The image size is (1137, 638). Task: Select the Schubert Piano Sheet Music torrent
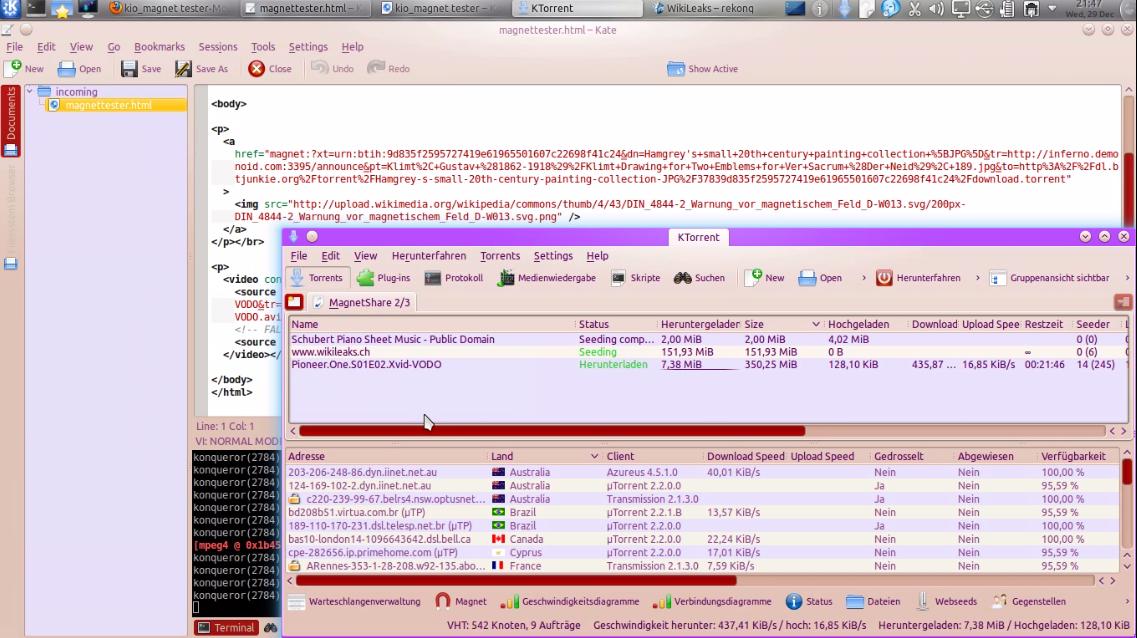click(707, 339)
